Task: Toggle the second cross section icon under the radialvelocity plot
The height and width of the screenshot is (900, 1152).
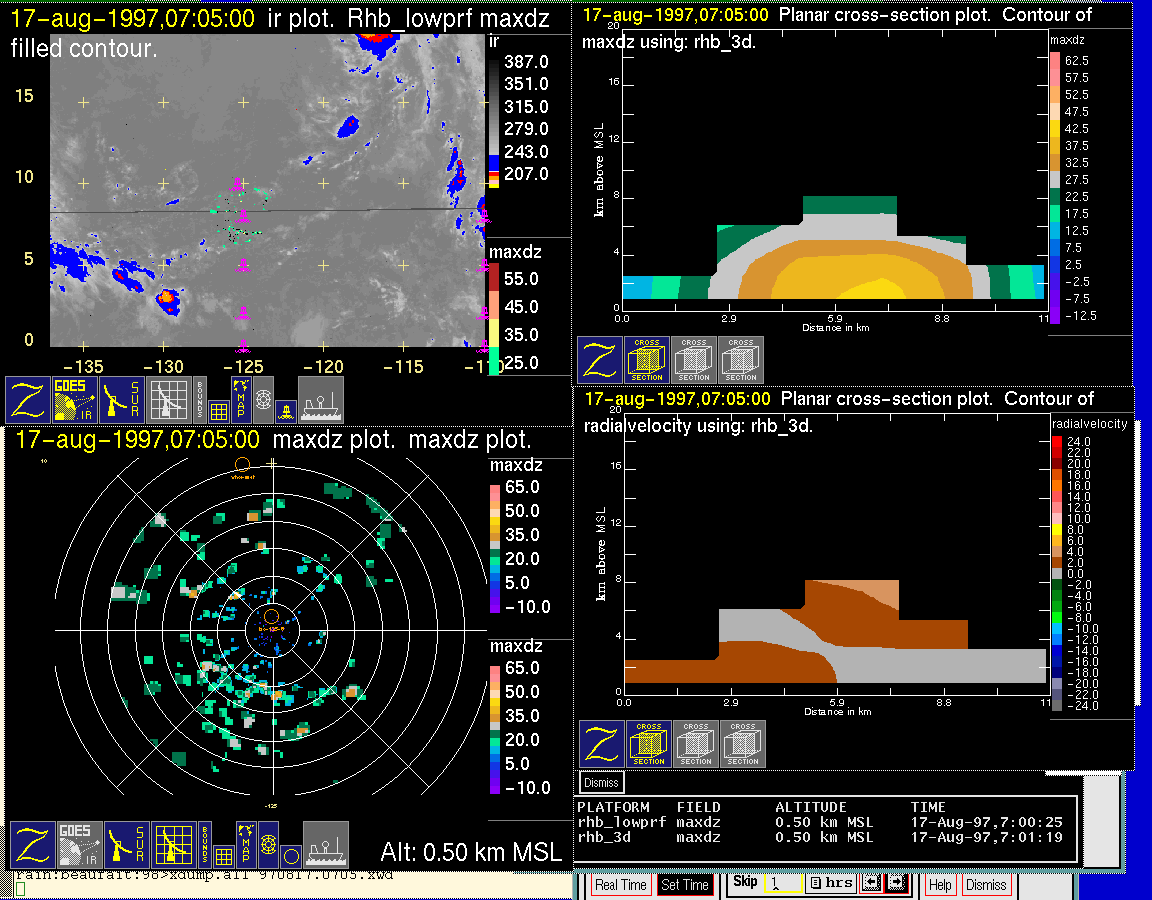Action: click(696, 744)
